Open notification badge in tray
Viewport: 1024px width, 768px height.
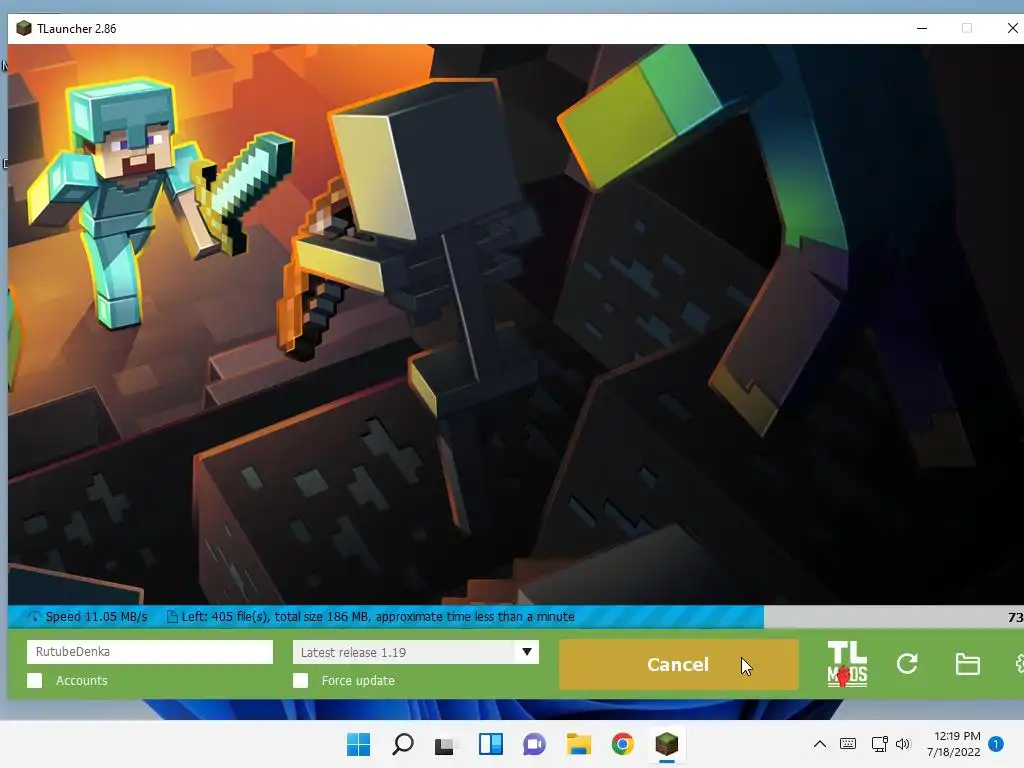point(995,744)
